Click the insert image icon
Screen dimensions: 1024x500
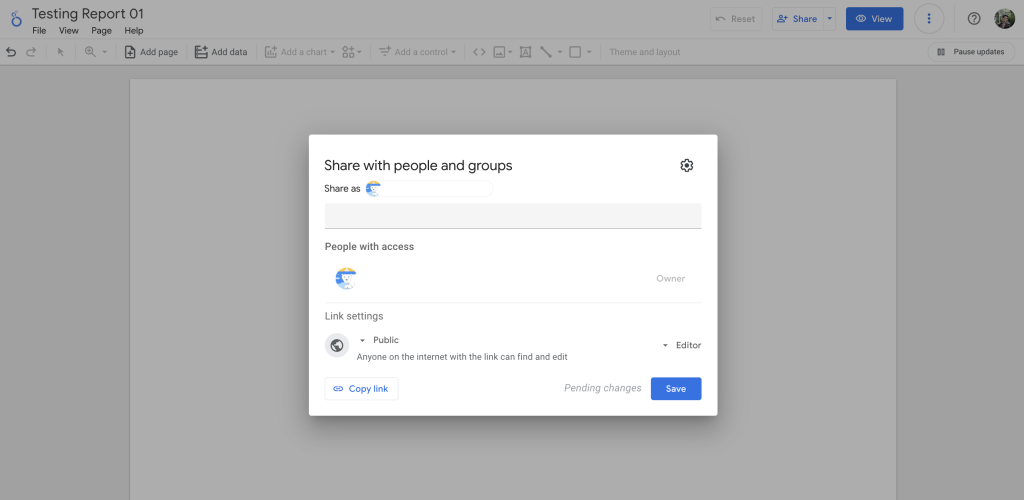[499, 52]
